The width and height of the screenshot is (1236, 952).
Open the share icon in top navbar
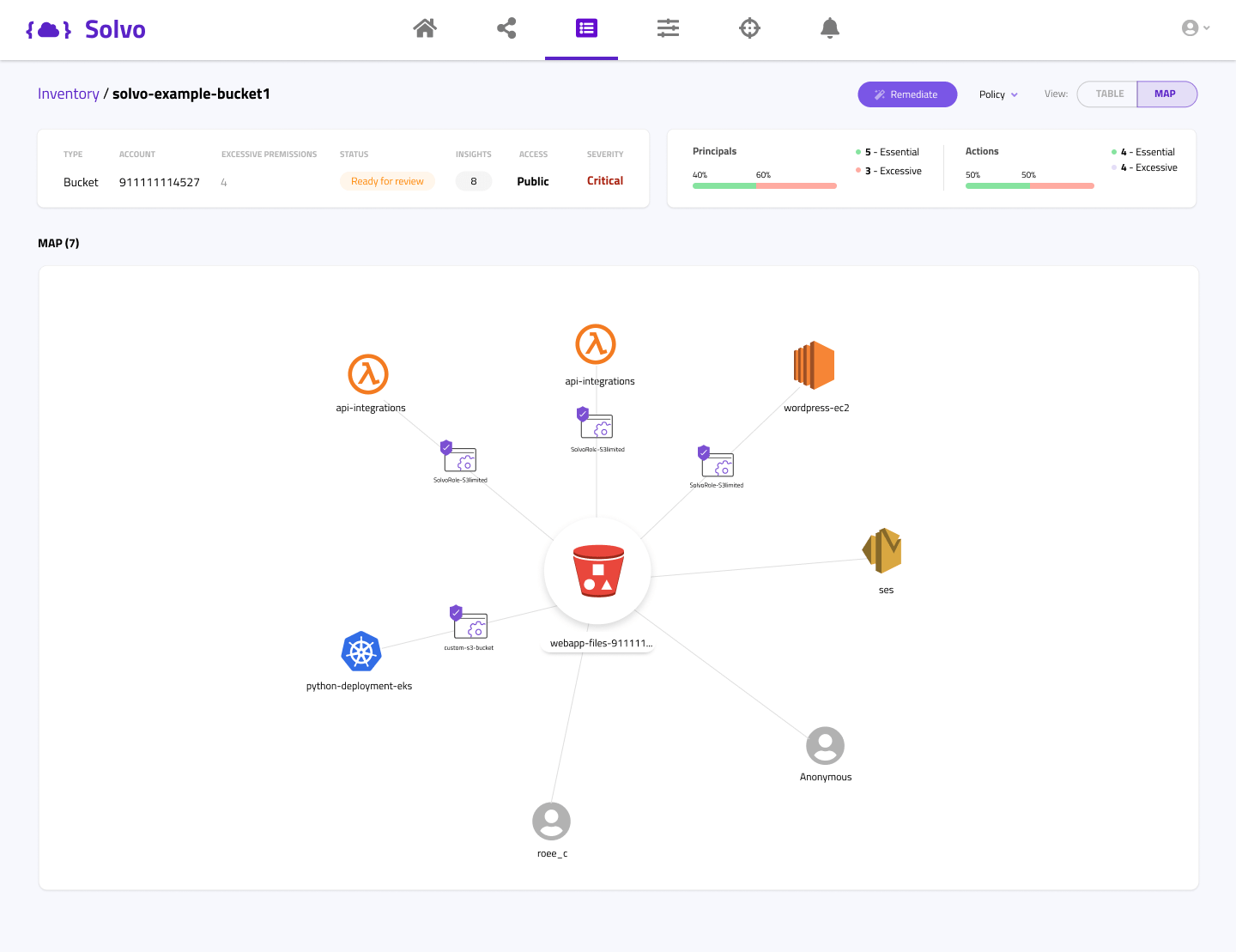click(506, 27)
